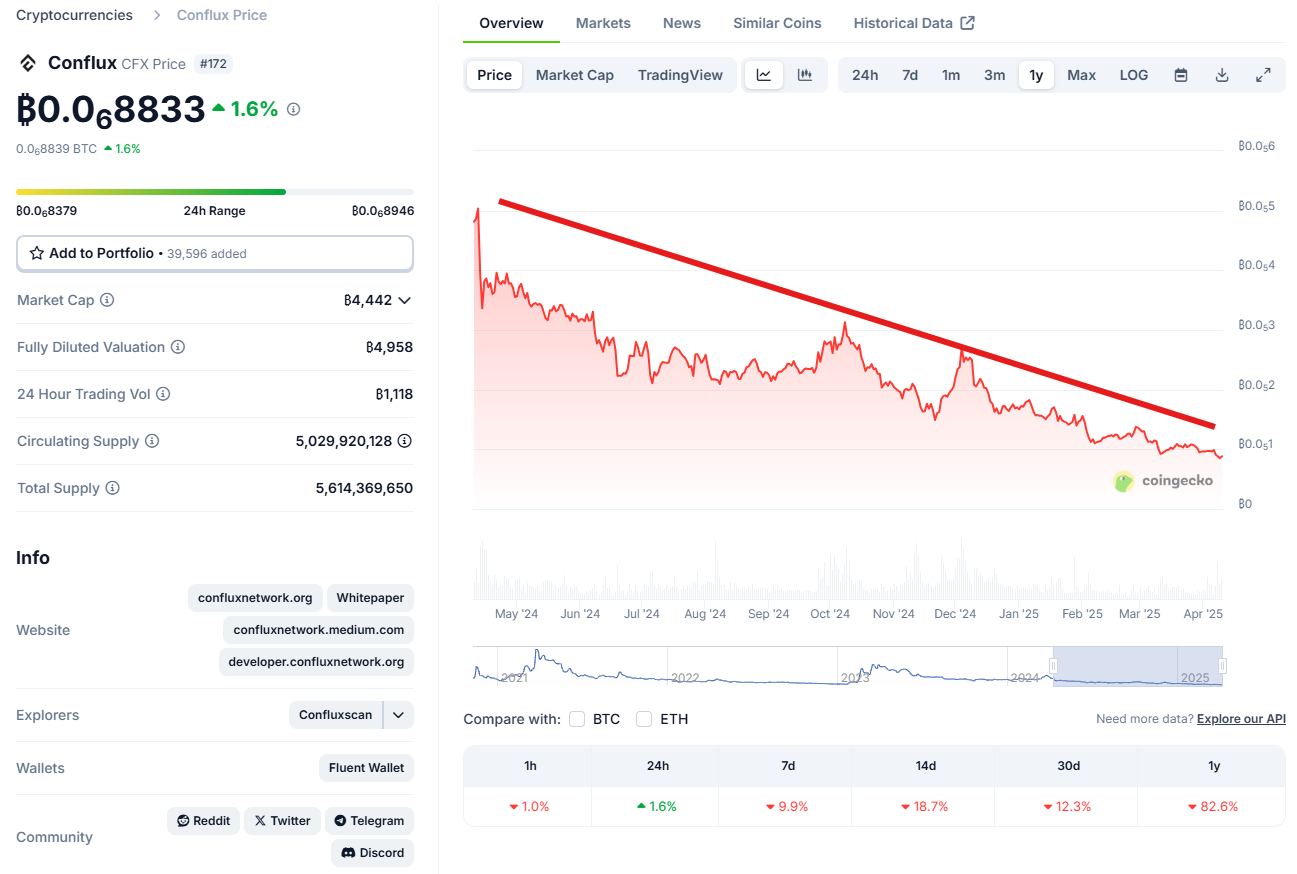Screen dimensions: 1297x874
Task: Click Circulating Supply label info icon
Action: (x=152, y=441)
